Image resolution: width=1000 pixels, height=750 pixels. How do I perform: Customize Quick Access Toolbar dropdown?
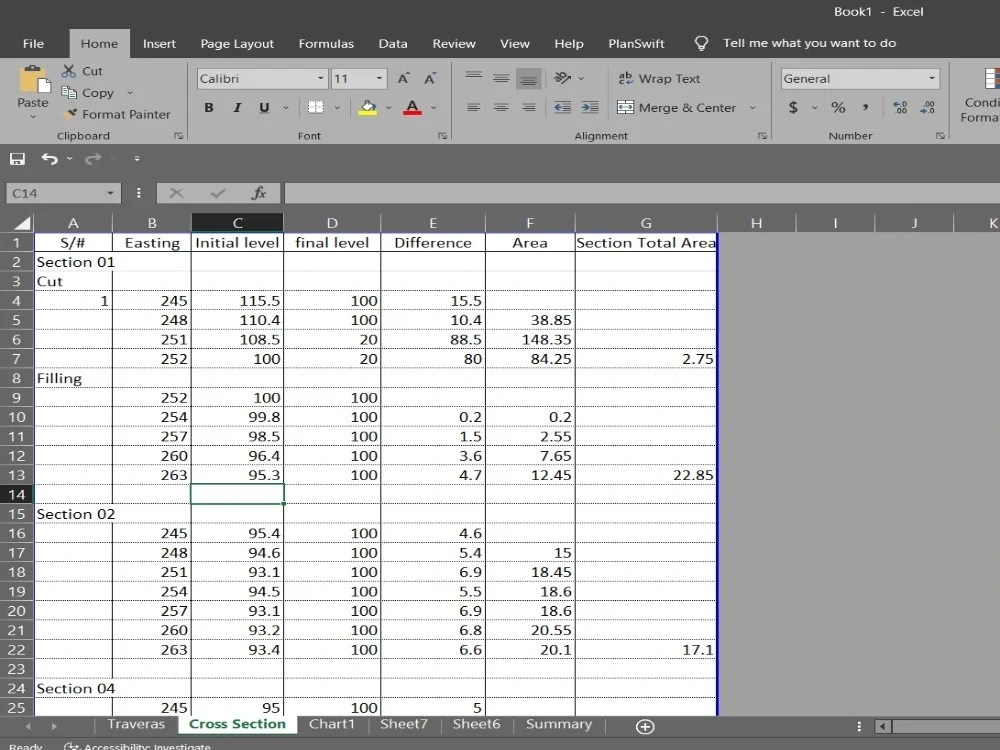[x=136, y=159]
